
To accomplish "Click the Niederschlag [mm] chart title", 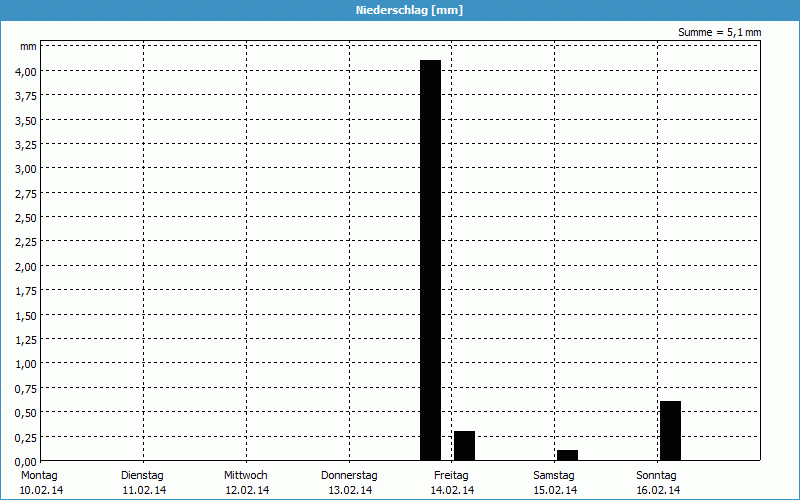I will pos(409,10).
